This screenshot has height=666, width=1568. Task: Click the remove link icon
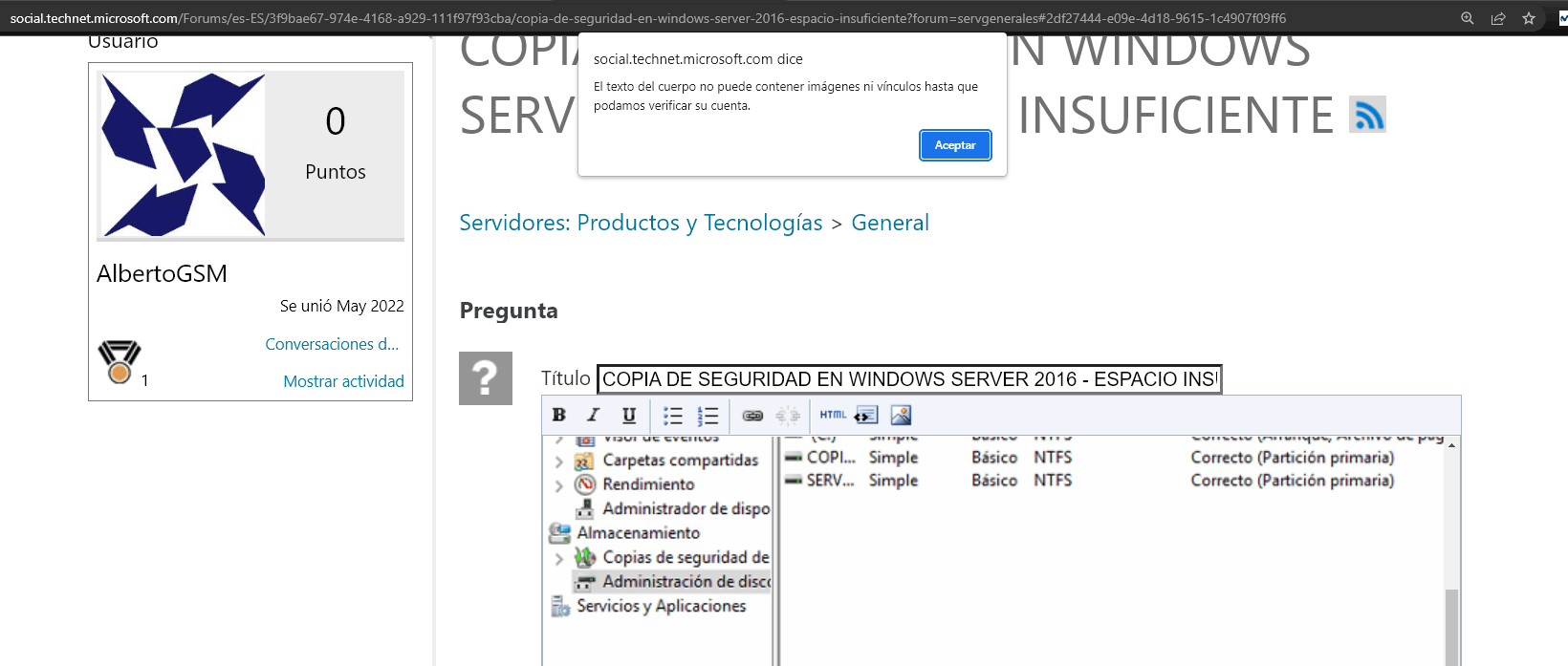point(788,416)
